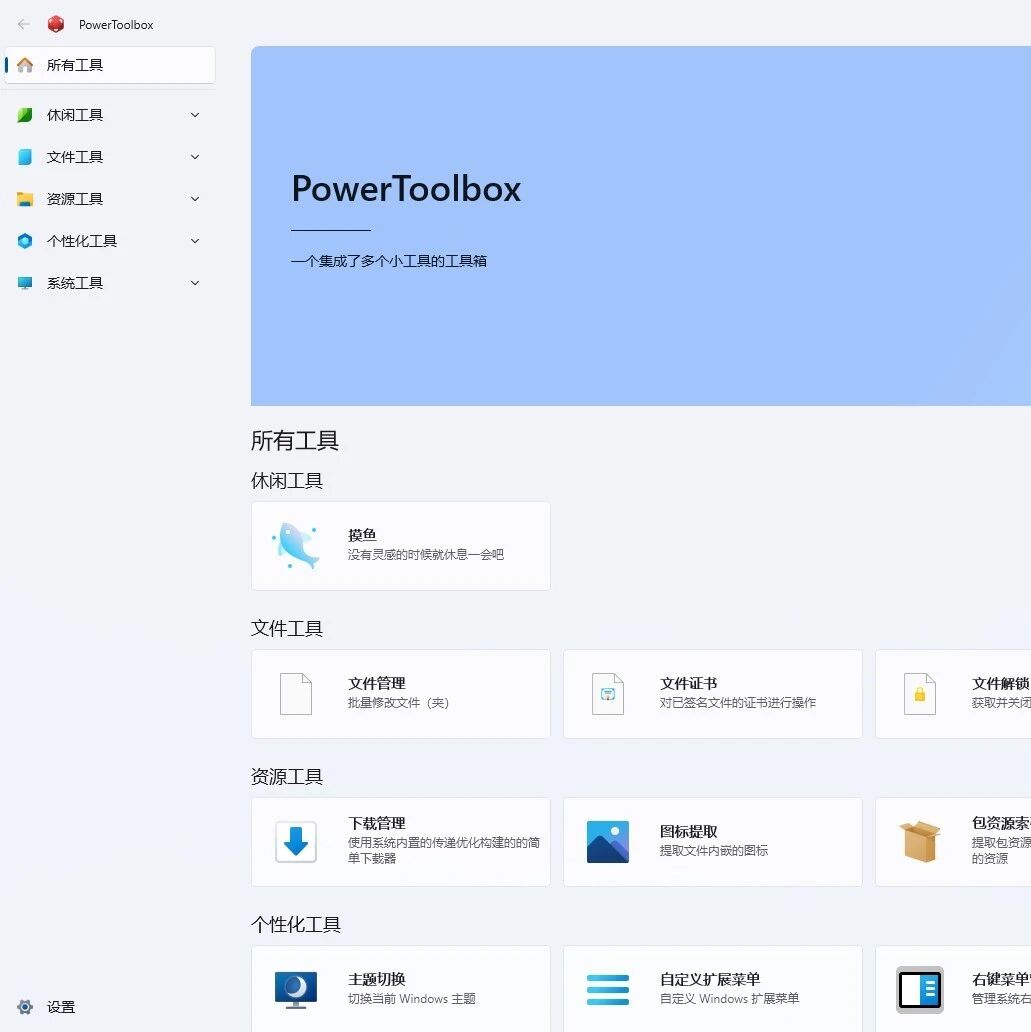1031x1032 pixels.
Task: Click the blue file icon for 文件工具
Action: click(25, 157)
